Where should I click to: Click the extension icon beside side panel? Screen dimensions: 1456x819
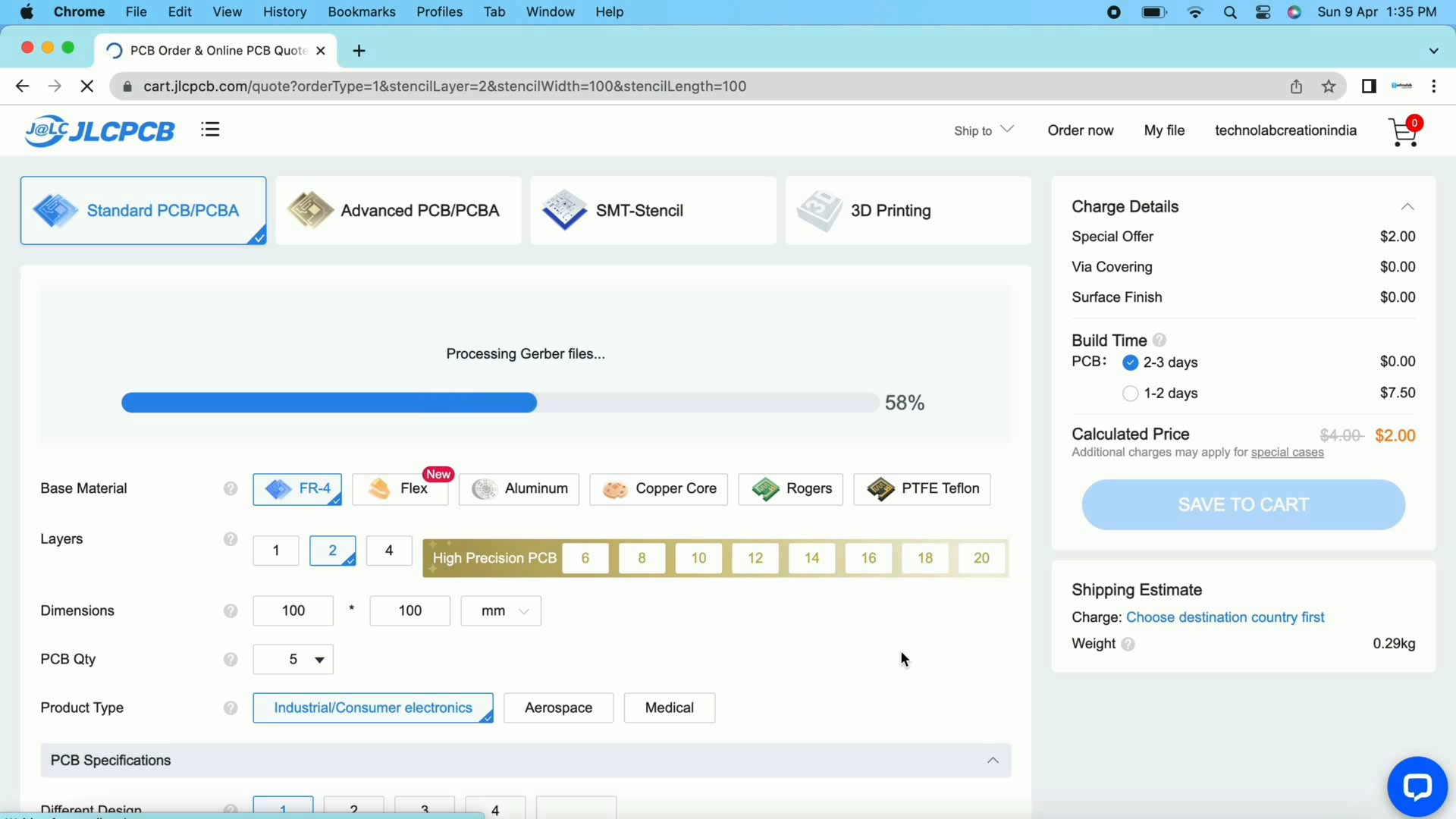pyautogui.click(x=1401, y=86)
